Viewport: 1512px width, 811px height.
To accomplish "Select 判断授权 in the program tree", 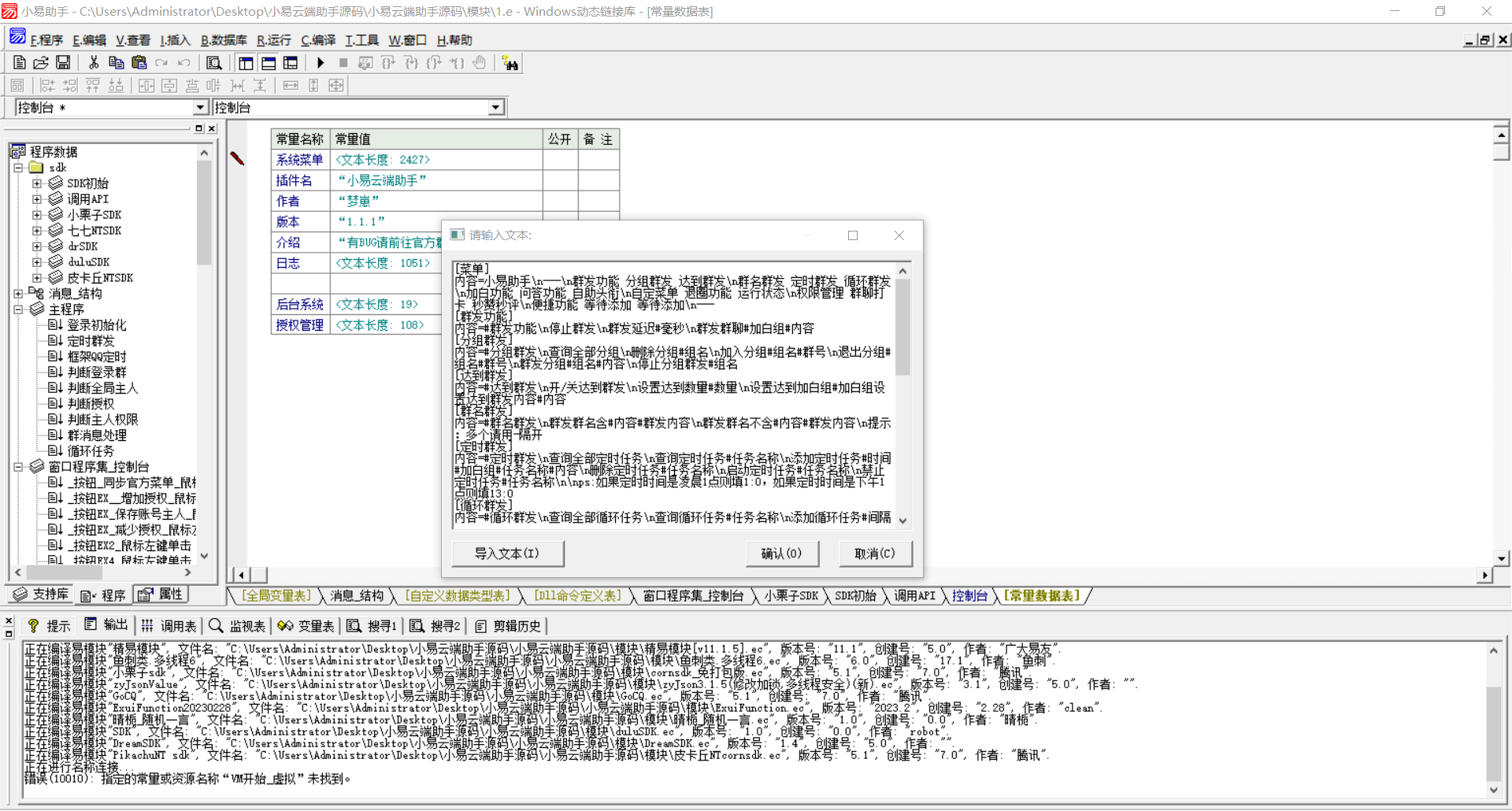I will pyautogui.click(x=91, y=404).
